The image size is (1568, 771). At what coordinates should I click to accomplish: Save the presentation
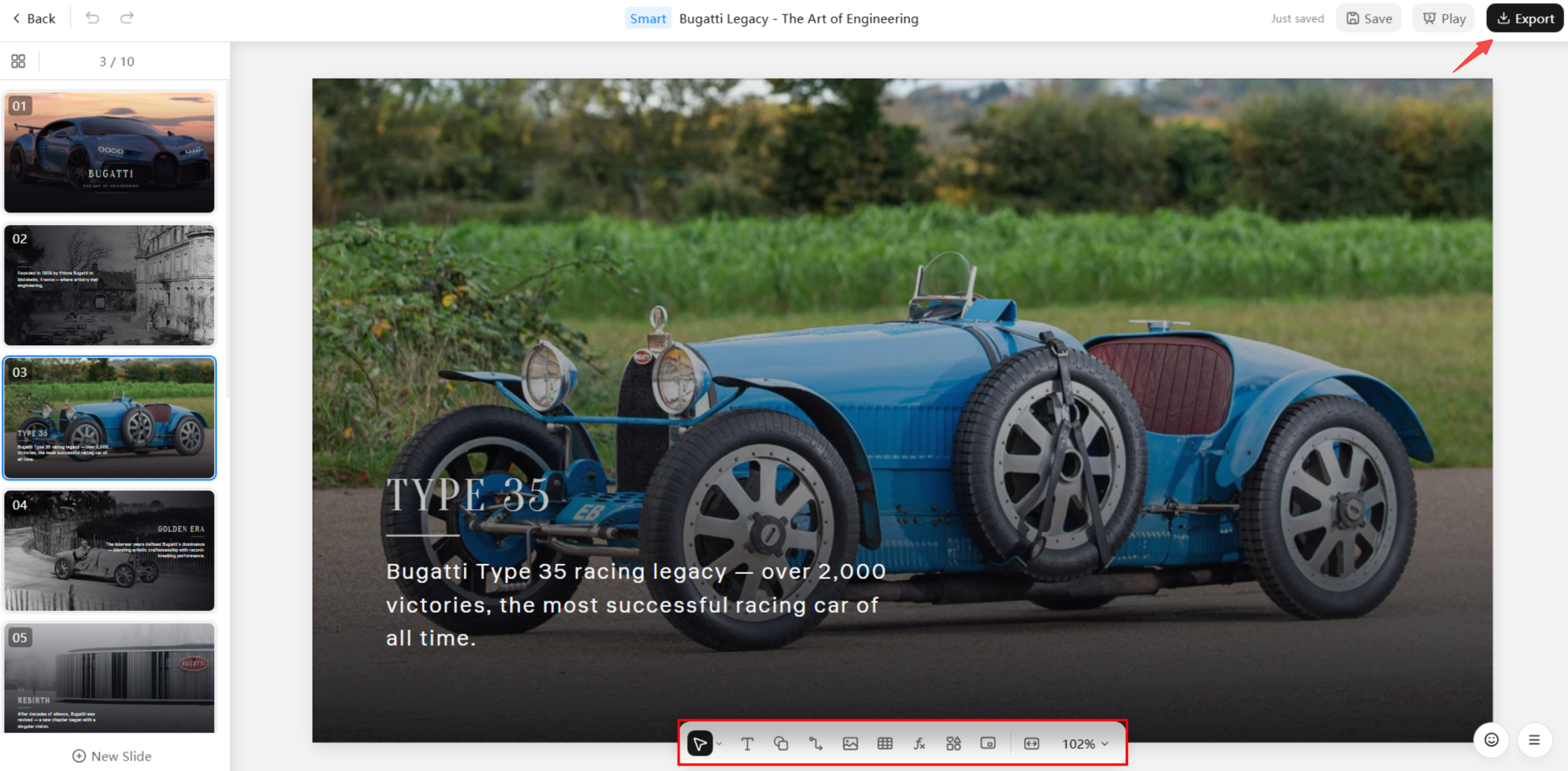(x=1369, y=18)
